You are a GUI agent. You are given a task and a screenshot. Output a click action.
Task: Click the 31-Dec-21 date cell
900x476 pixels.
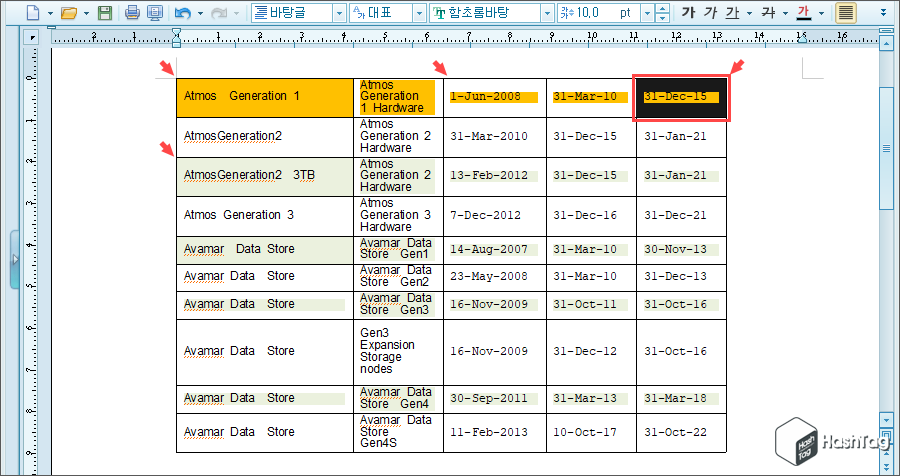tap(681, 216)
